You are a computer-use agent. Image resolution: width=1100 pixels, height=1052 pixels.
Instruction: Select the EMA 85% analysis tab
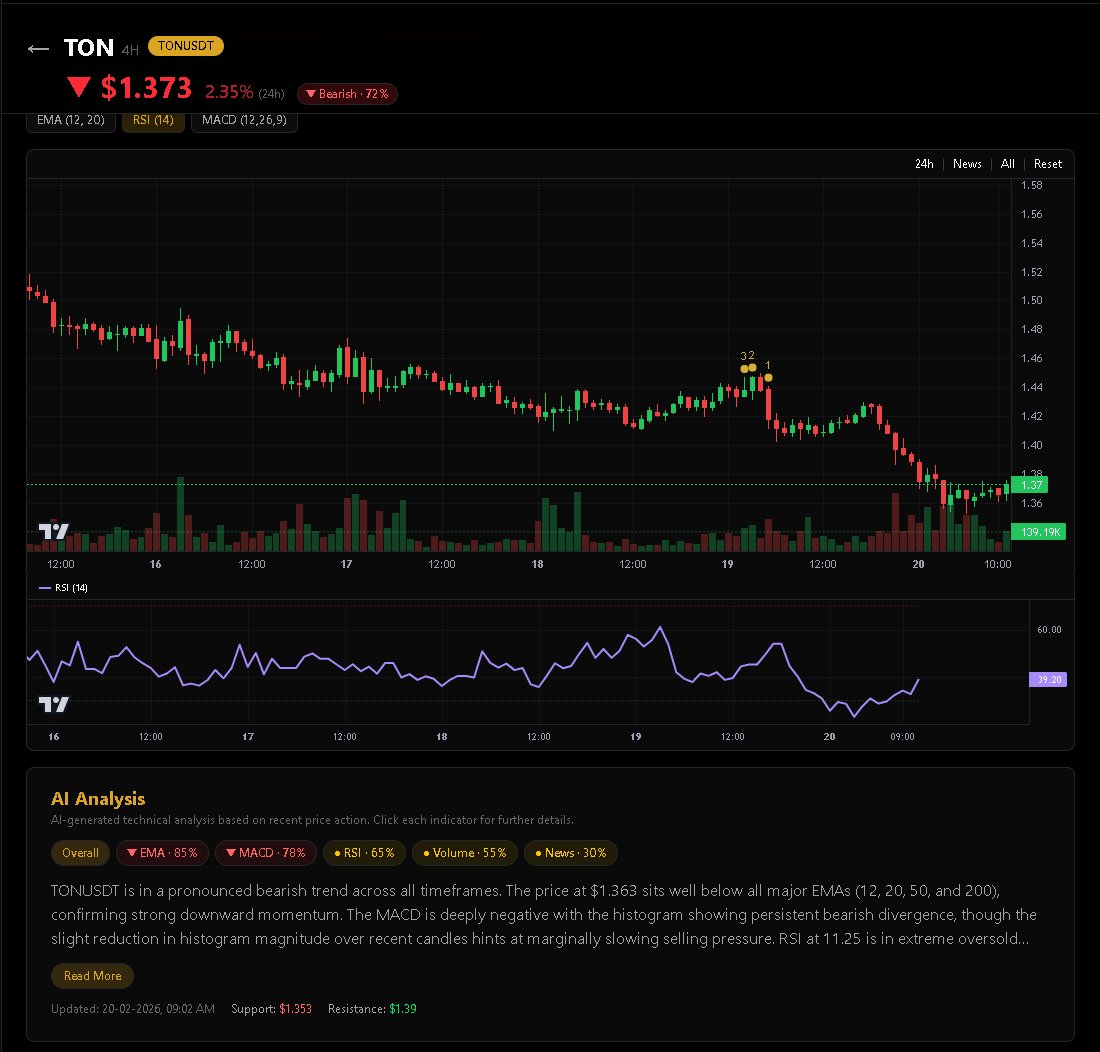(x=162, y=853)
